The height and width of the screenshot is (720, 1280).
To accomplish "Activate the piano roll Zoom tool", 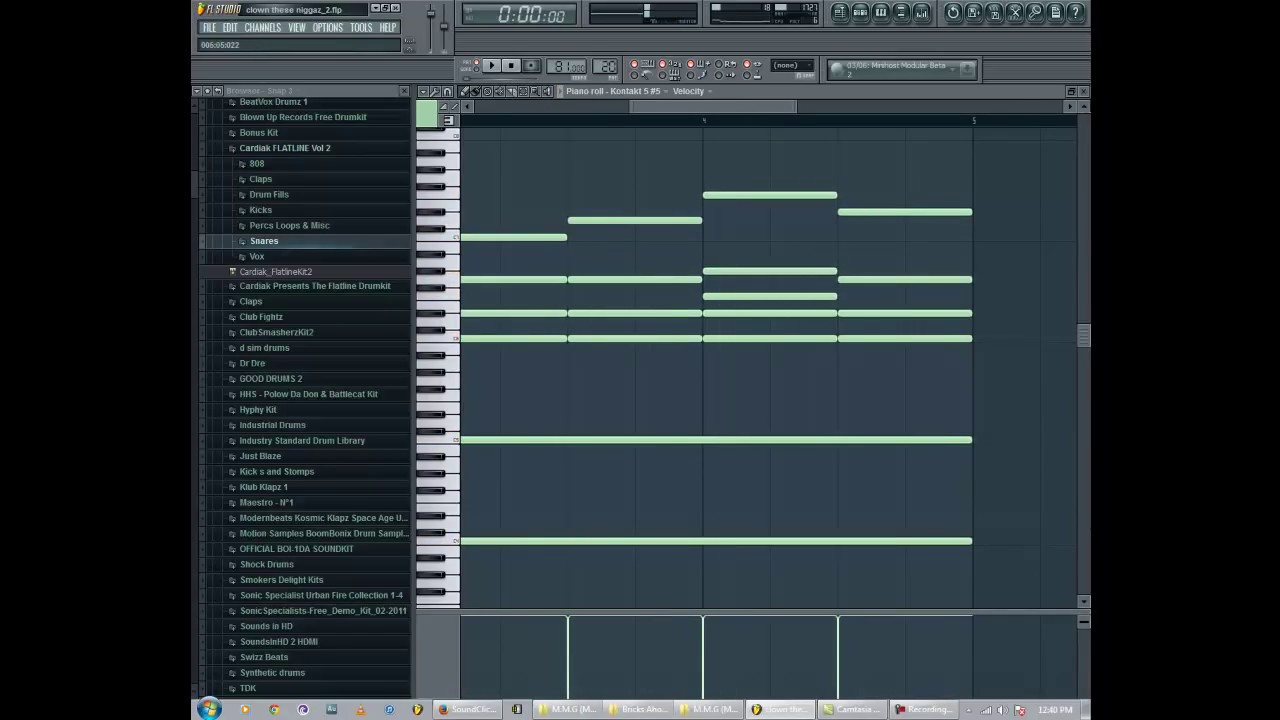I will [534, 91].
